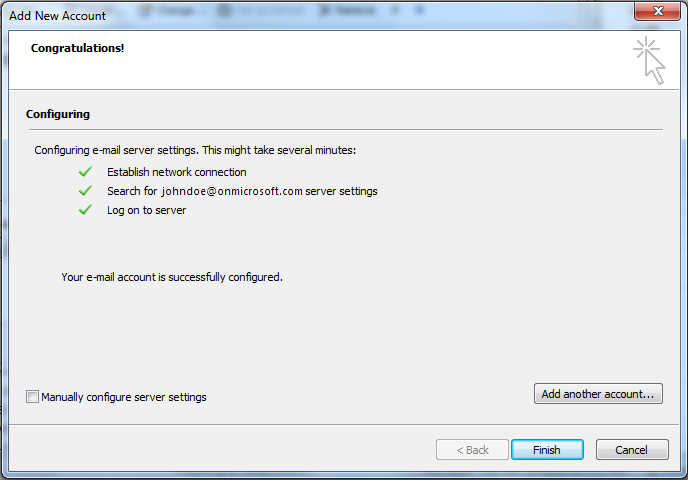Click the Configuring e-mail server settings description
Viewport: 688px width, 480px height.
coord(195,151)
